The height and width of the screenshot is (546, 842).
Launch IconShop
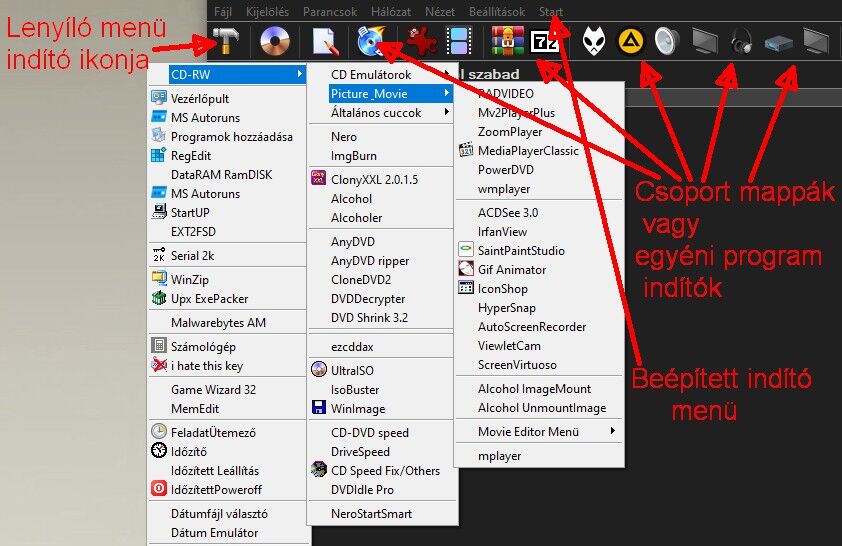point(539,289)
